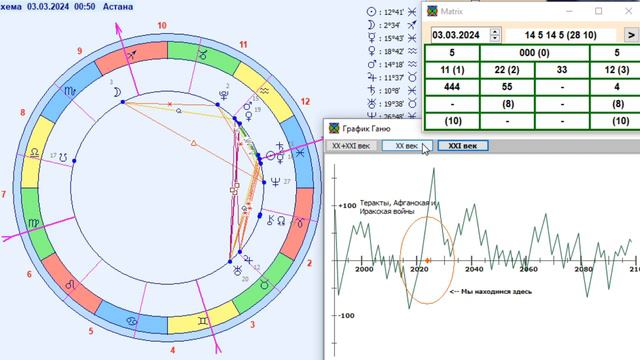640x360 pixels.
Task: Click the Sun symbol in the planet positions list
Action: [x=371, y=12]
